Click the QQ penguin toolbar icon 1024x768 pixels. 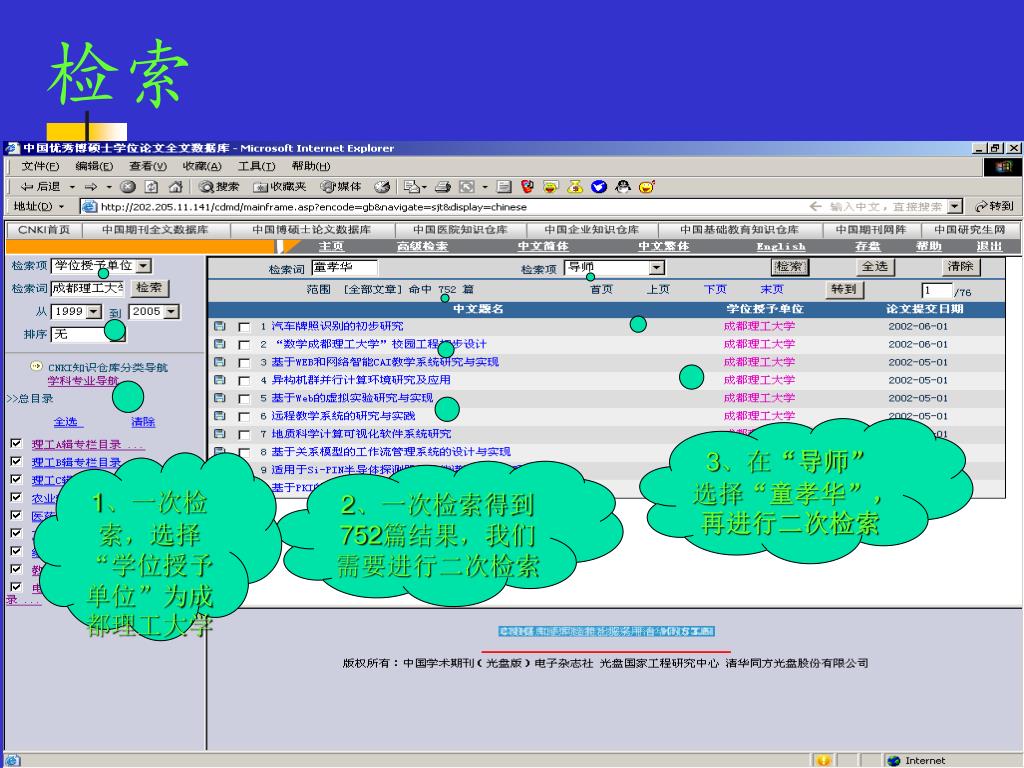pos(623,187)
